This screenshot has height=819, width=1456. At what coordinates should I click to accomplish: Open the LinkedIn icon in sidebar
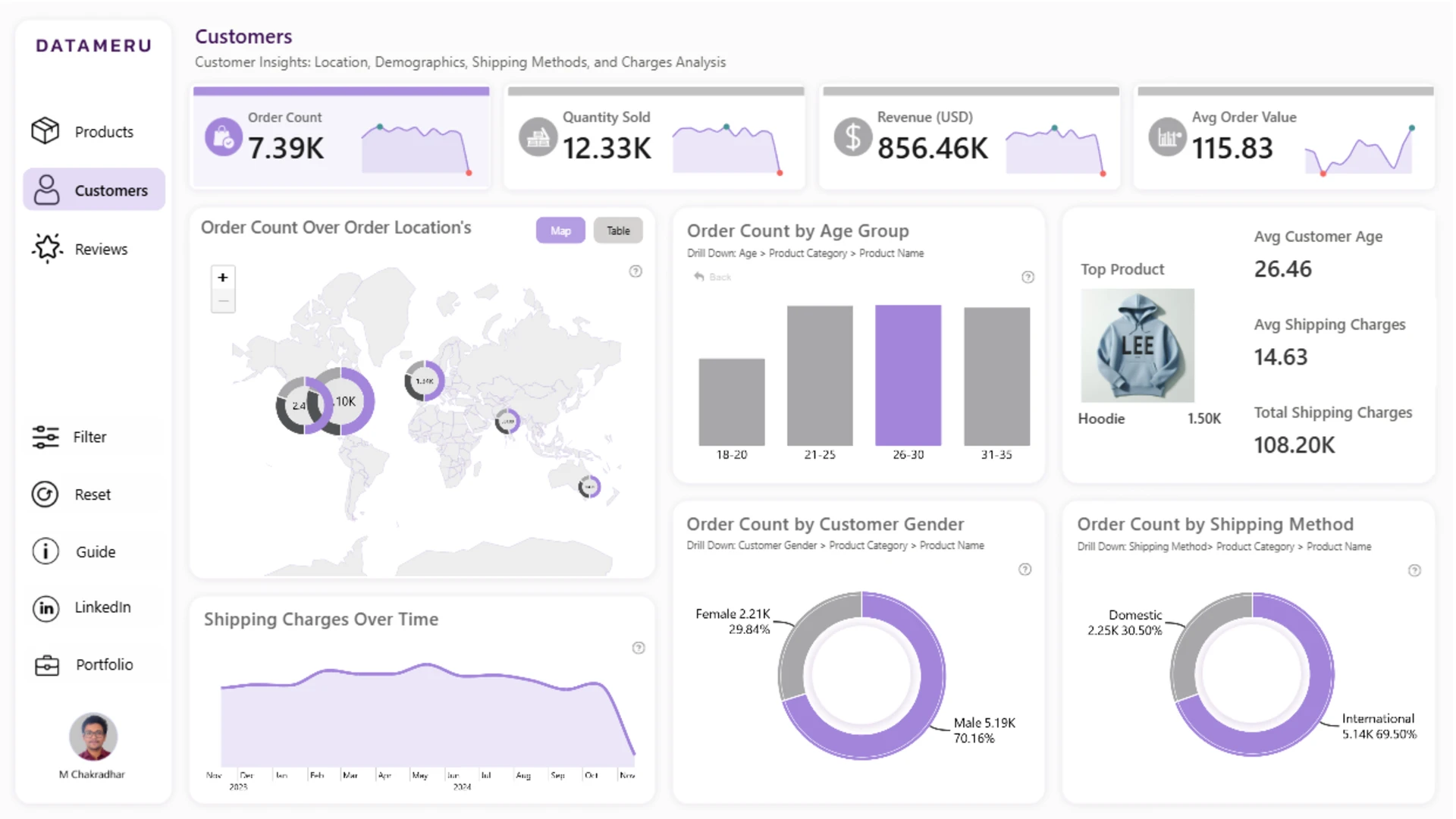45,607
